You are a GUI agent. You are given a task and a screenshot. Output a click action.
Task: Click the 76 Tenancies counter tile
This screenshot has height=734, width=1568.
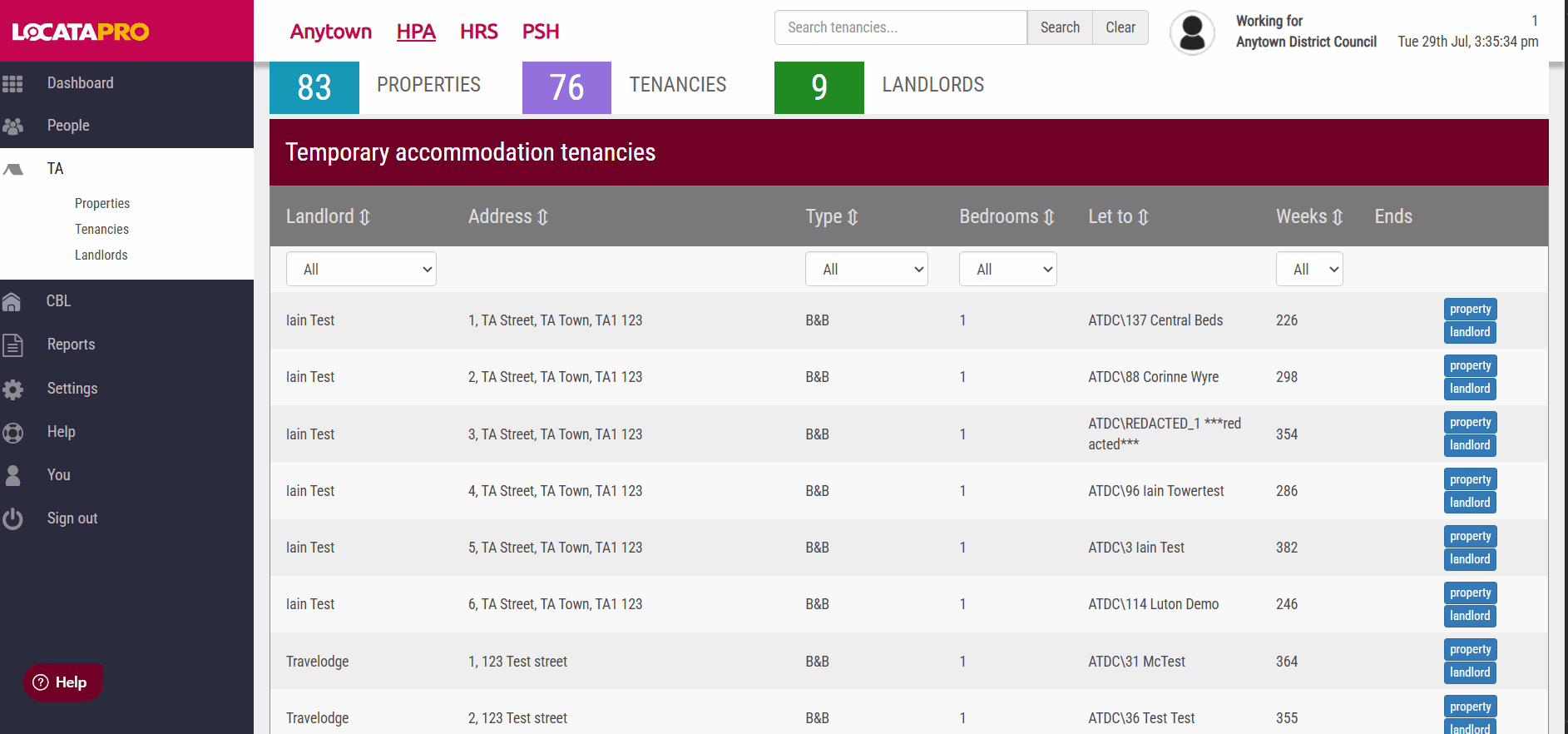coord(566,87)
